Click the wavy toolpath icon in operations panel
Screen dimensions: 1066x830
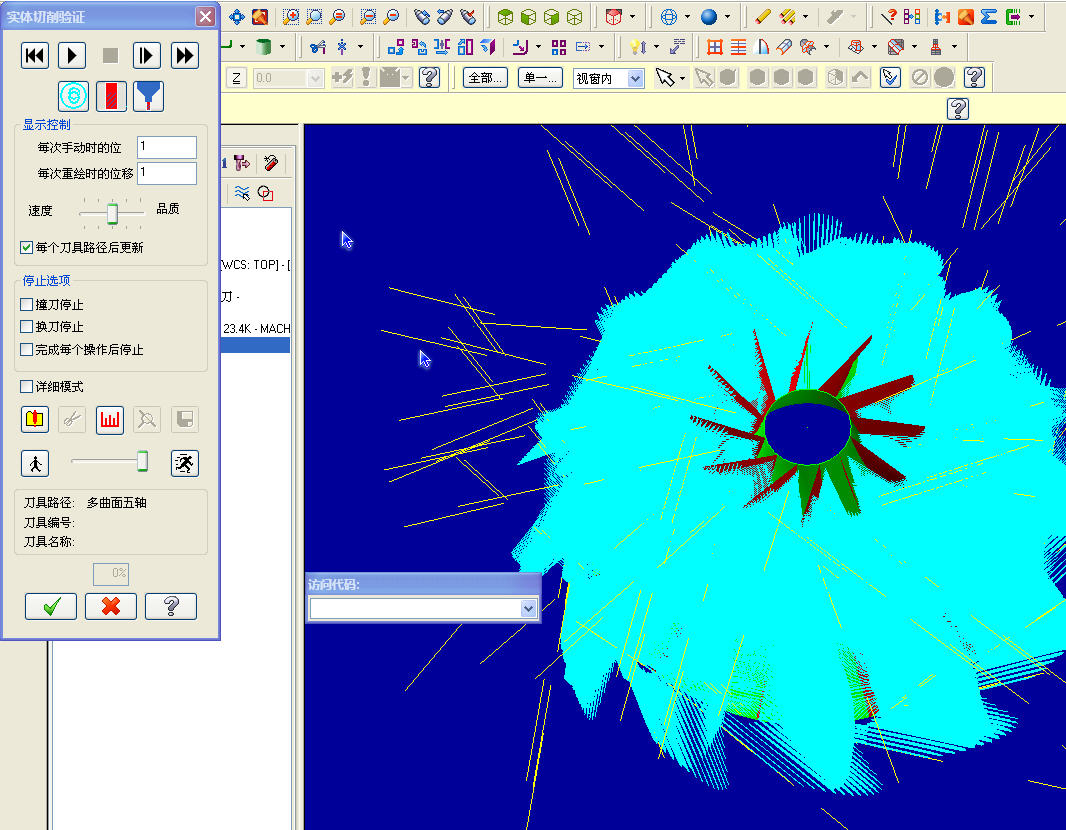[242, 193]
